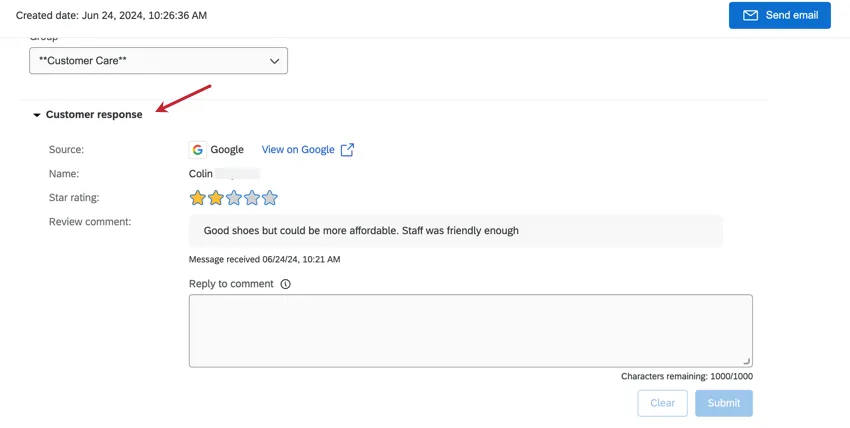Collapse the Customer response section
The height and width of the screenshot is (428, 850).
[37, 115]
